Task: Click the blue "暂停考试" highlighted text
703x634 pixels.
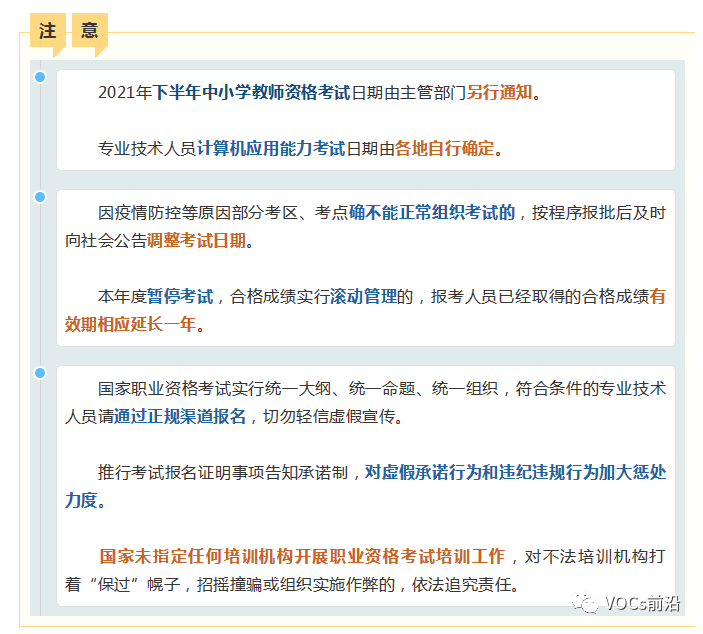Action: point(180,296)
